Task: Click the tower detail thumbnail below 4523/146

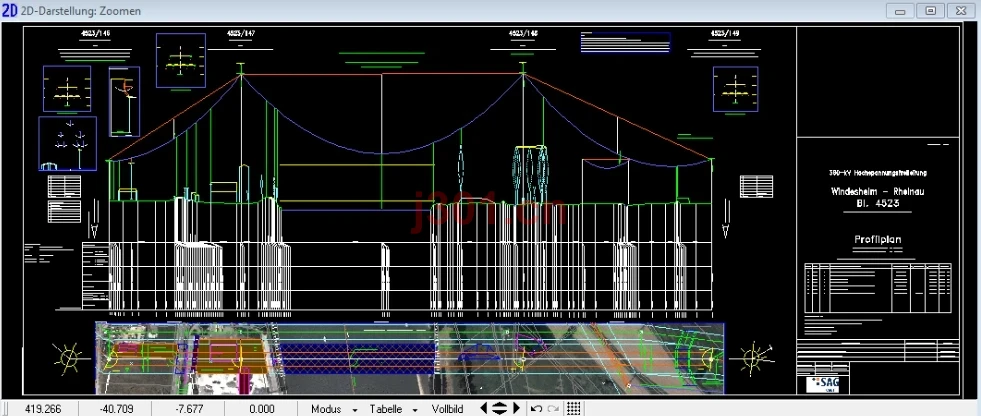Action: tap(67, 89)
